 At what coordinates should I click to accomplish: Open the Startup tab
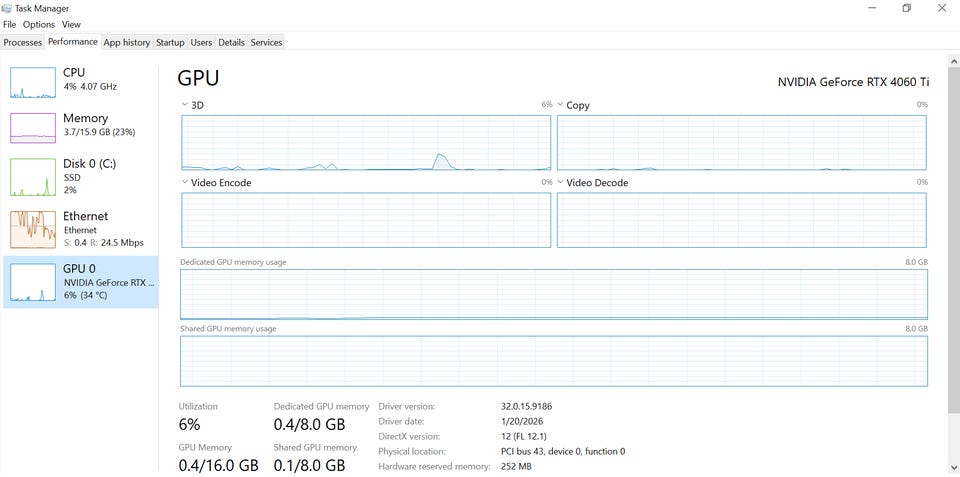pos(170,42)
